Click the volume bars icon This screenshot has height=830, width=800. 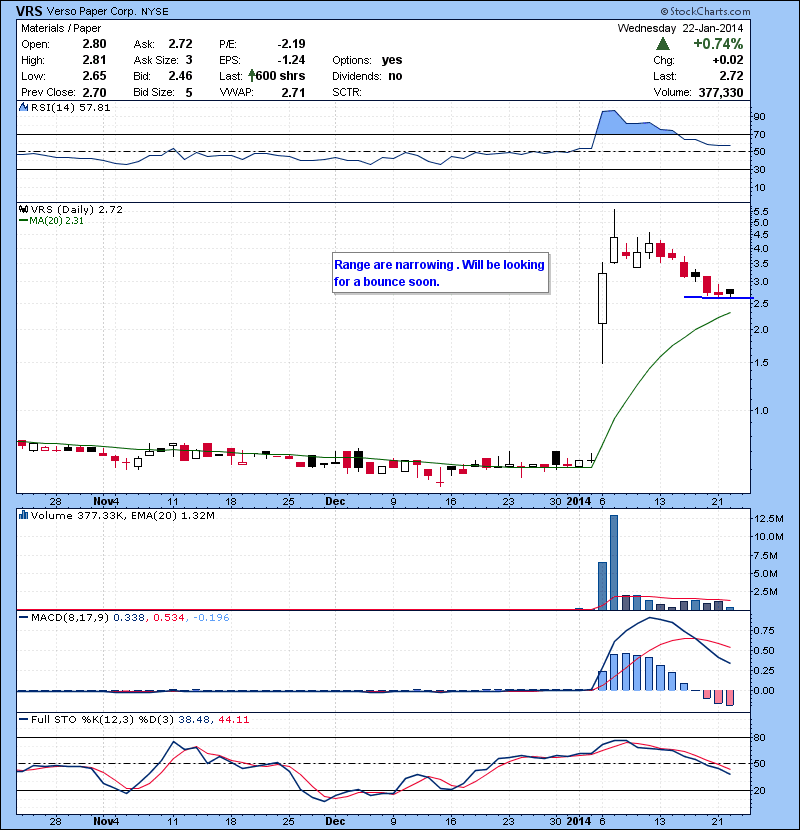pyautogui.click(x=23, y=515)
